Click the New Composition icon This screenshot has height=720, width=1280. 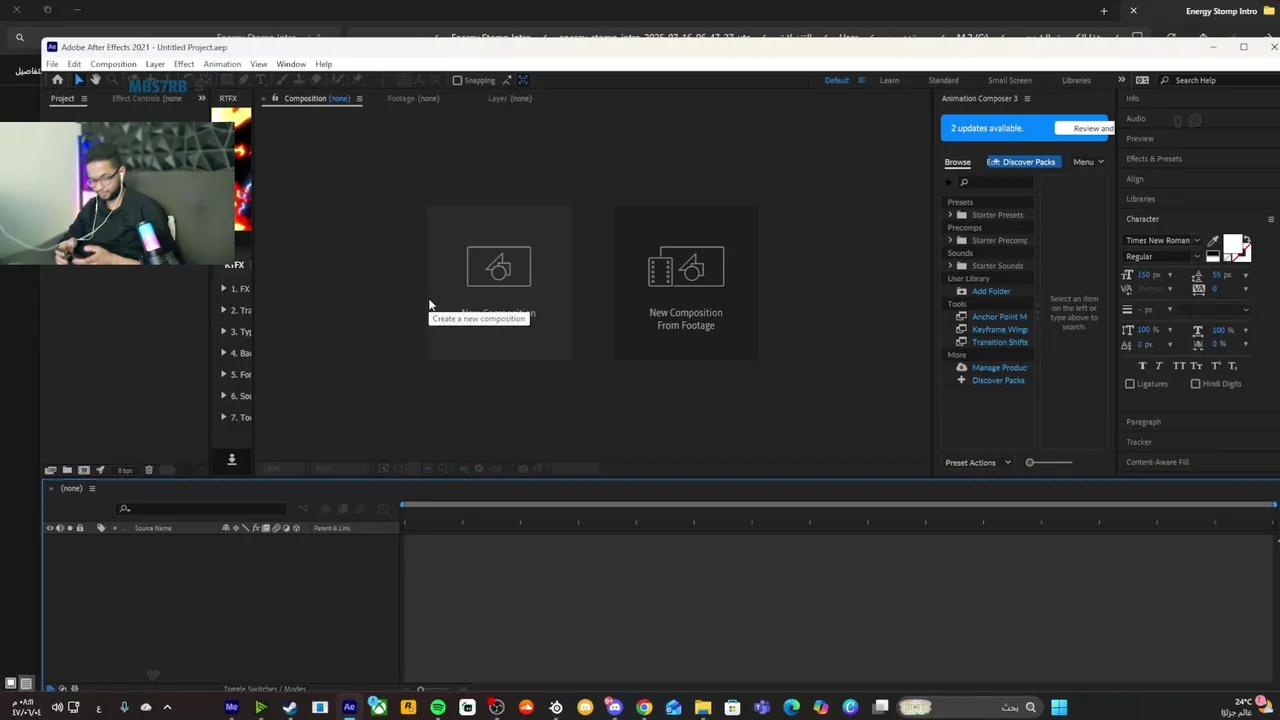coord(499,266)
